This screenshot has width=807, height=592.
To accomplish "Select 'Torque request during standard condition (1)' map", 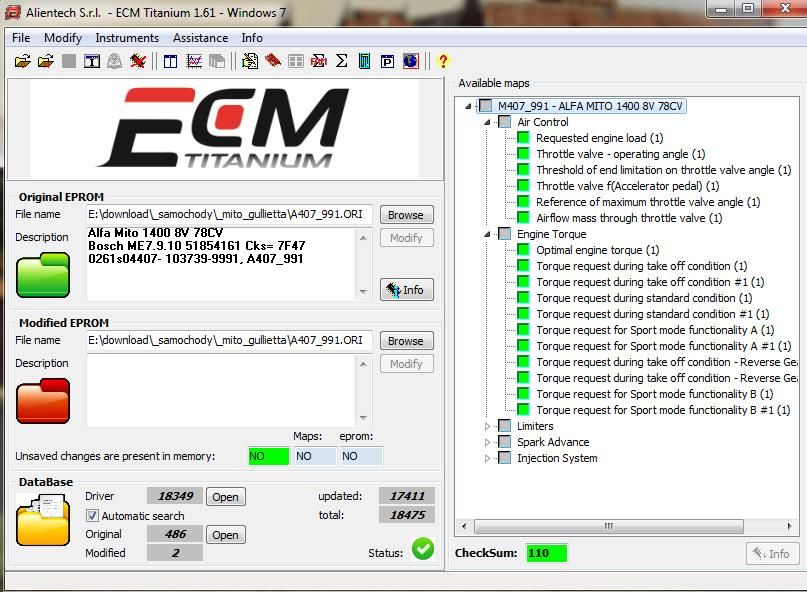I will (644, 298).
